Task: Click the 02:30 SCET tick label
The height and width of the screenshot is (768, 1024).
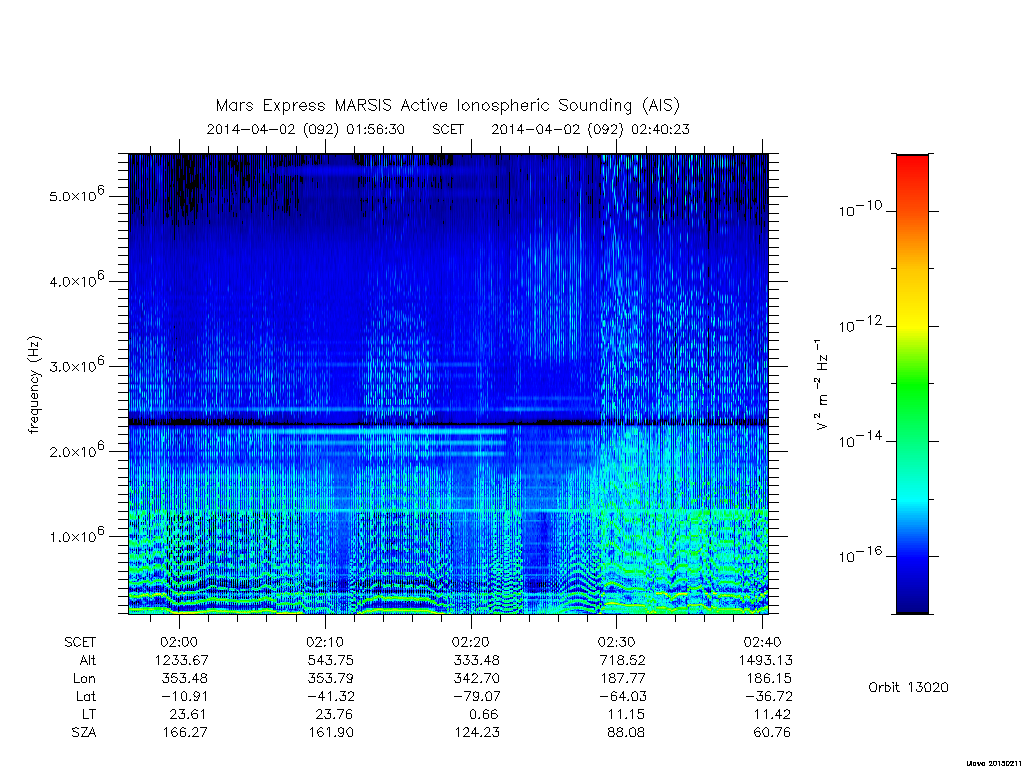Action: (x=616, y=642)
